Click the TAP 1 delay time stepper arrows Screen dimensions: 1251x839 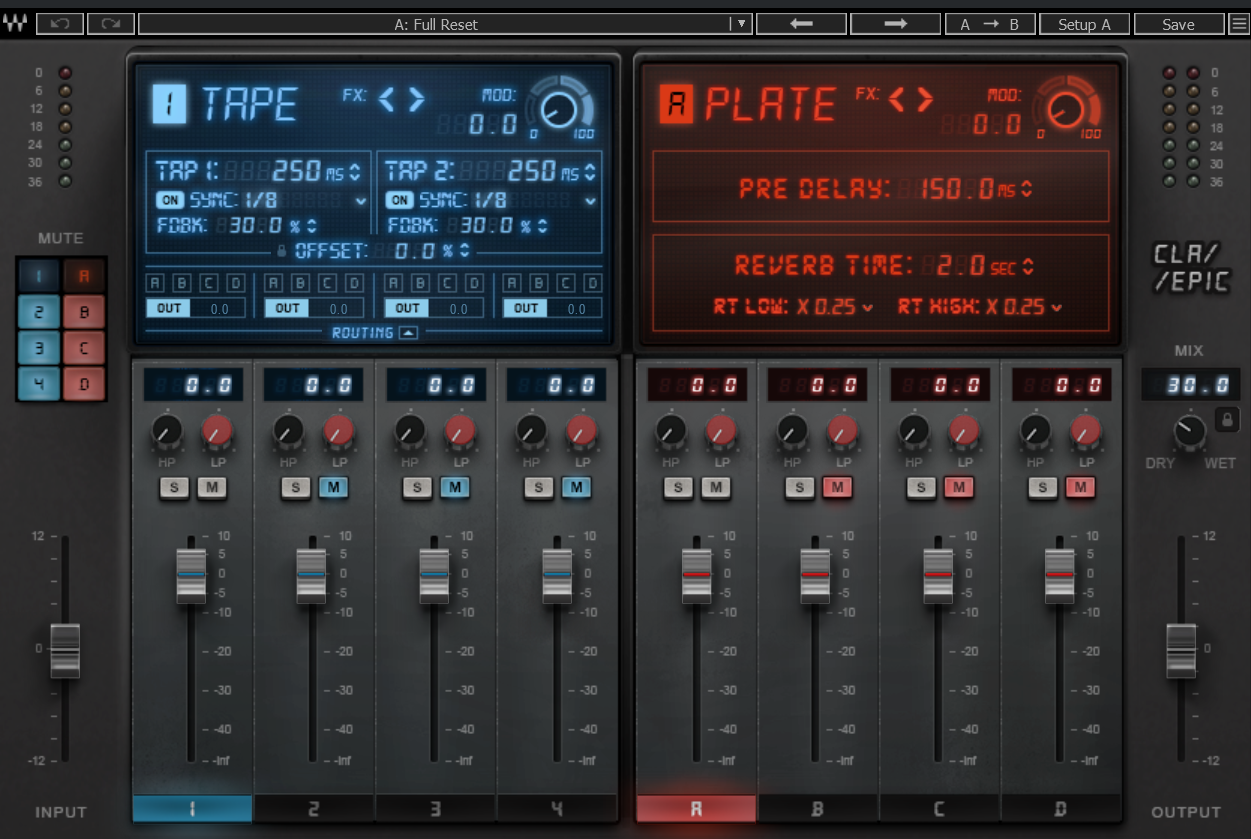click(355, 172)
